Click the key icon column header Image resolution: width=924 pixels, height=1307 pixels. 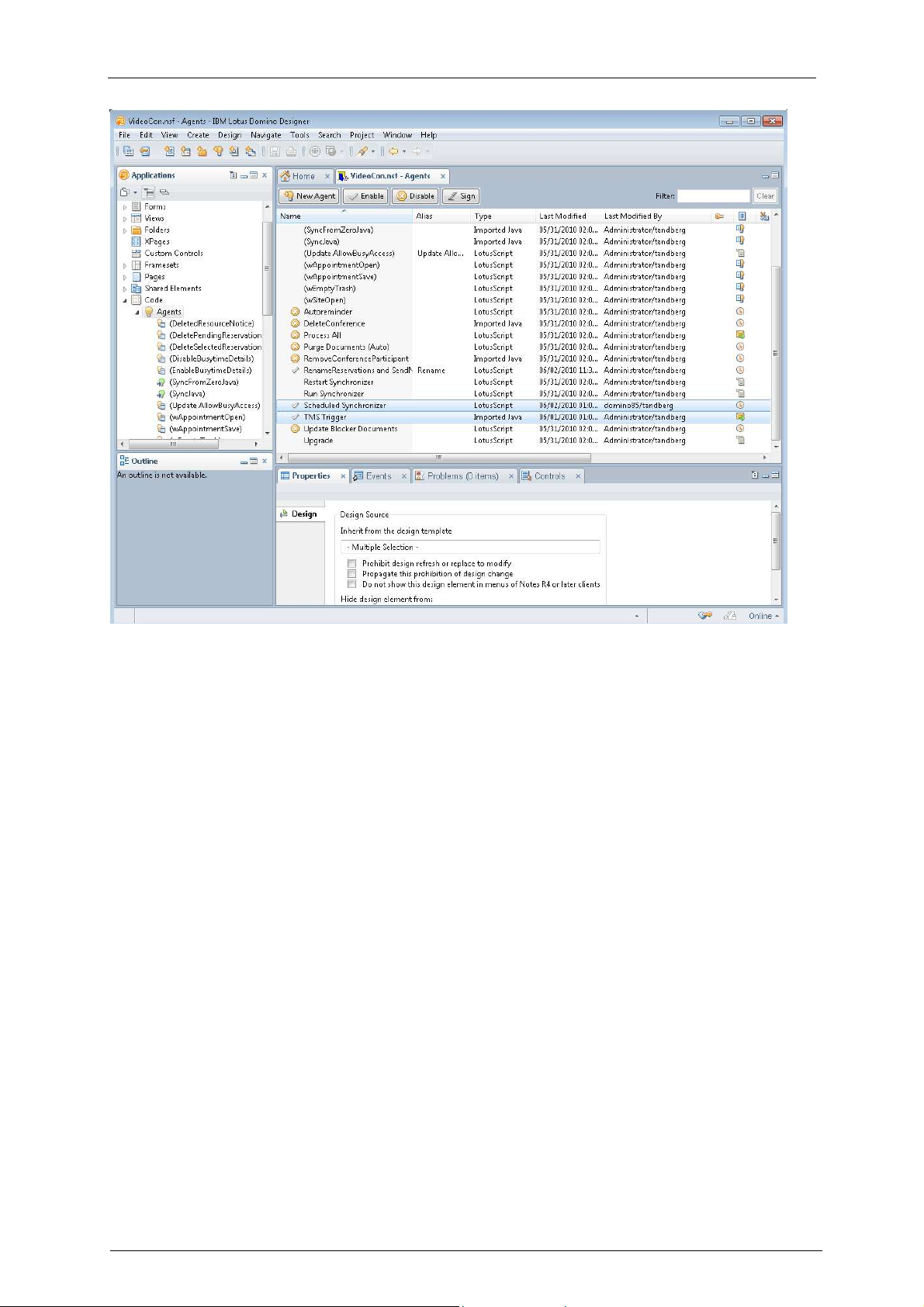pos(719,216)
